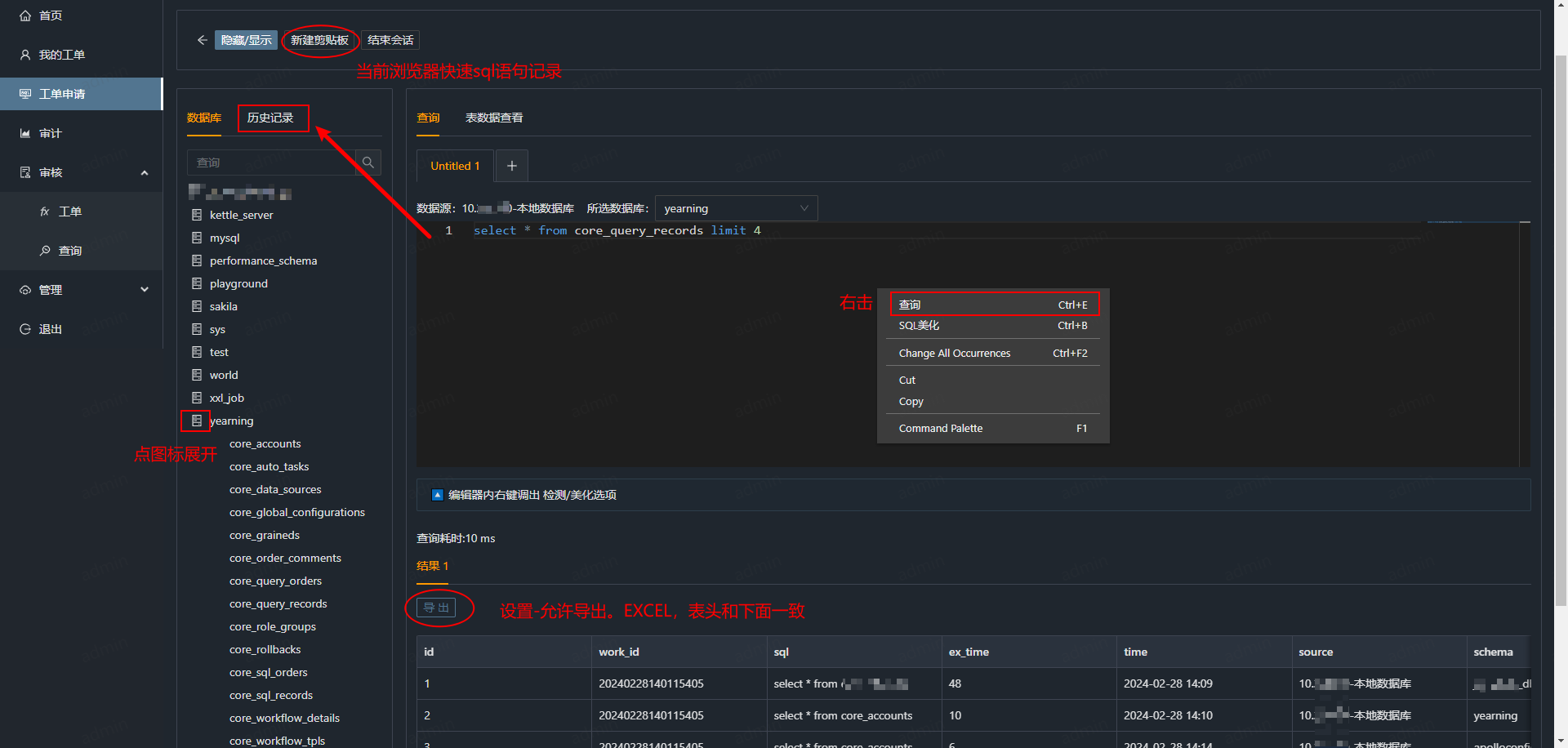
Task: Open the 首页 home icon
Action: (23, 15)
